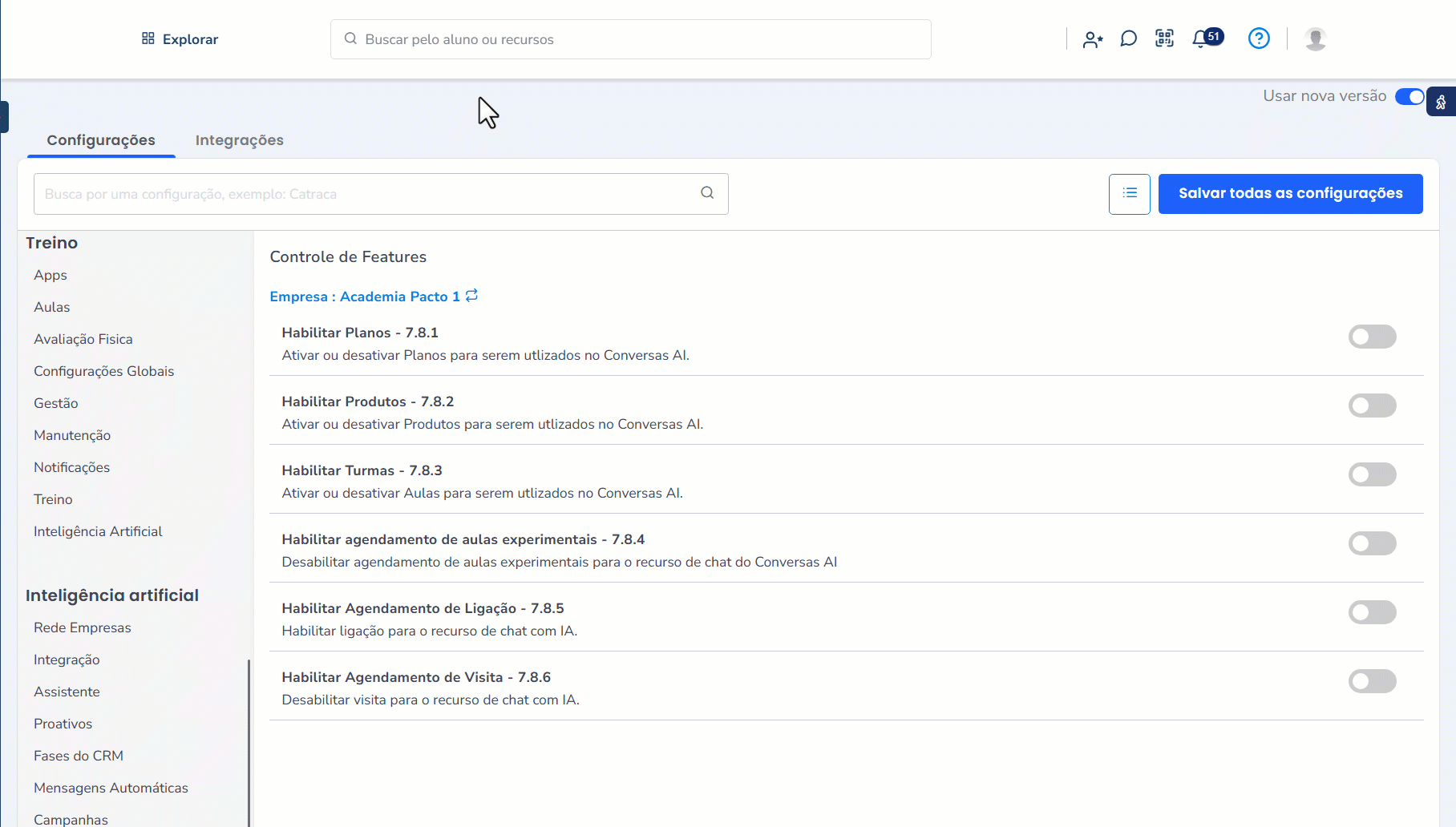Enable the Habilitar Planos toggle
Image resolution: width=1456 pixels, height=827 pixels.
pos(1372,337)
